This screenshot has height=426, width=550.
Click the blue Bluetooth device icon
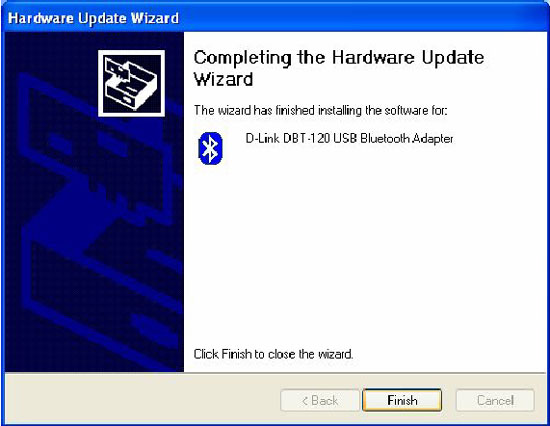tap(210, 148)
